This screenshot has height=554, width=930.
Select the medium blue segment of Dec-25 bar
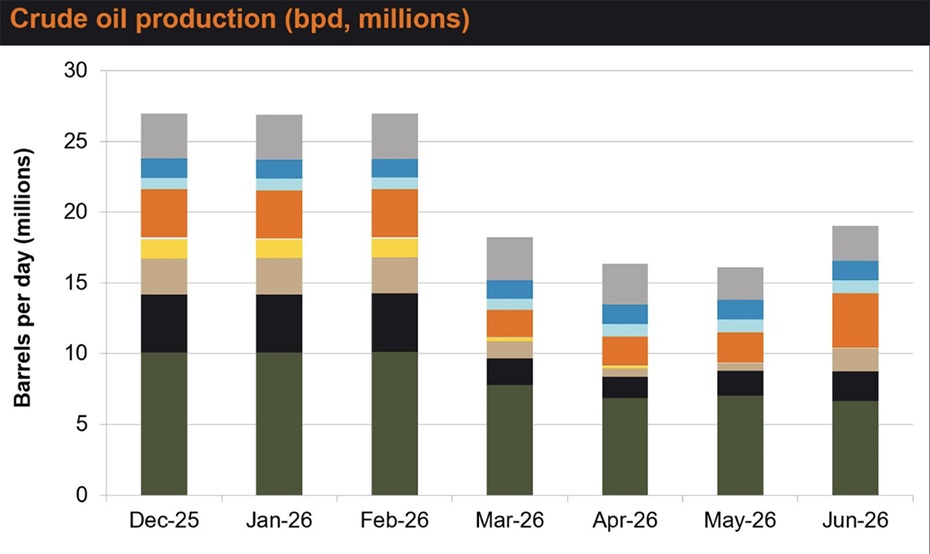tap(164, 168)
